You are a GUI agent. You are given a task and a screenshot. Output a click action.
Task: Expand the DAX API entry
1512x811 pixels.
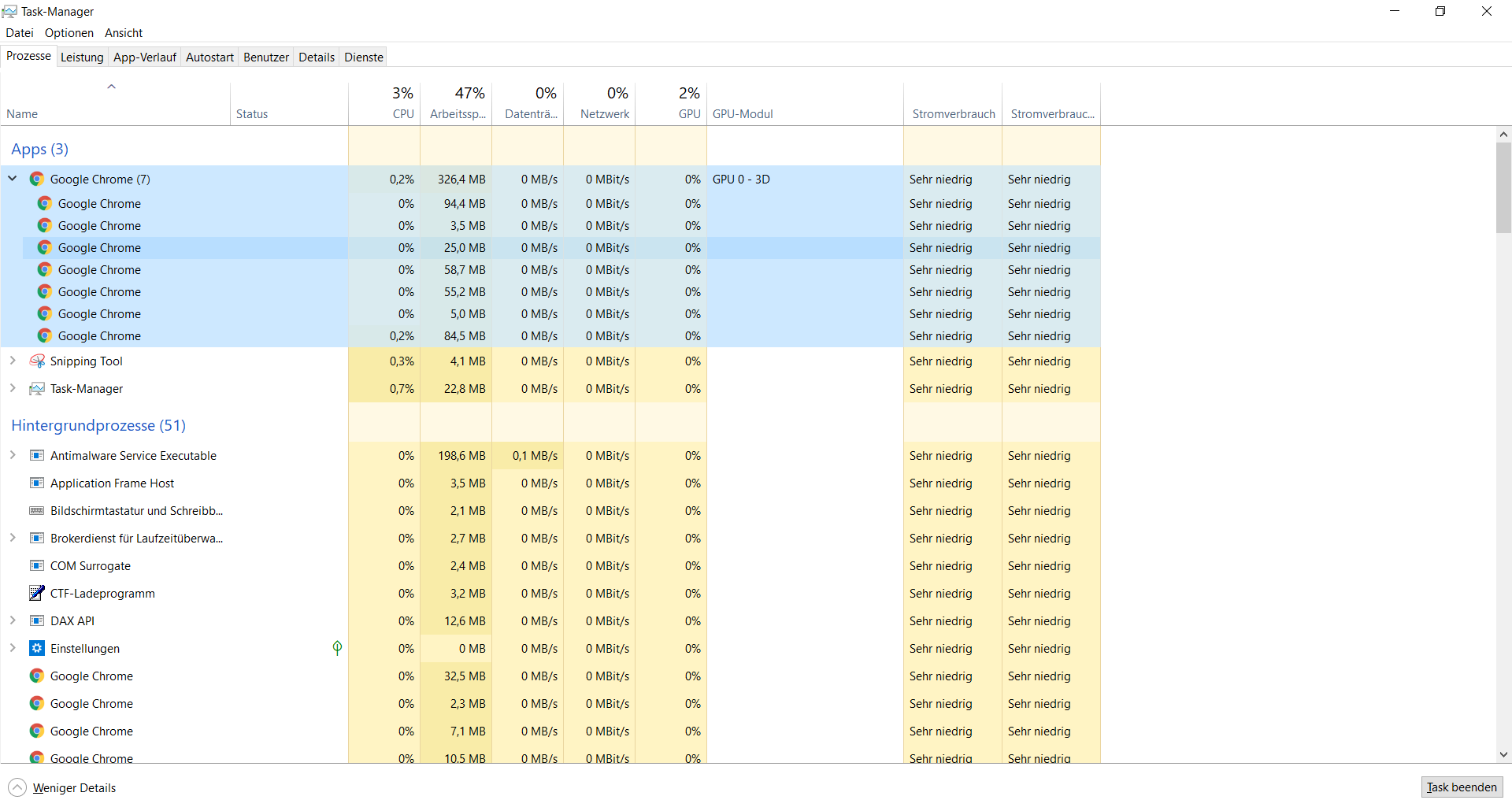pyautogui.click(x=13, y=620)
